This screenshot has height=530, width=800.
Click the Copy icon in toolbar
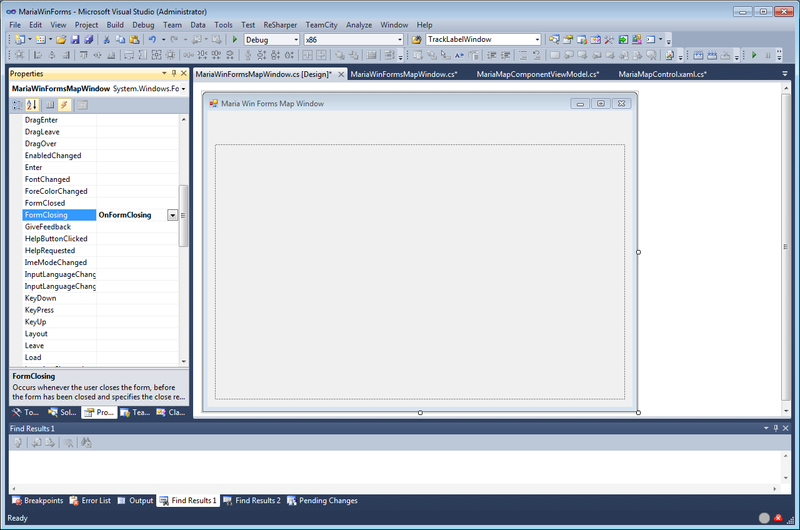point(120,39)
